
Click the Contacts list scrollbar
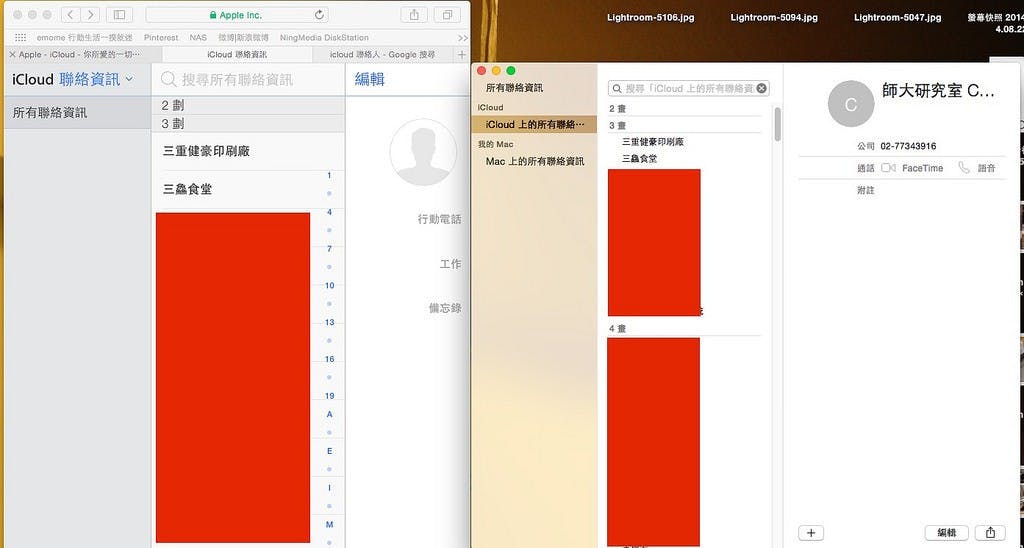coord(777,124)
